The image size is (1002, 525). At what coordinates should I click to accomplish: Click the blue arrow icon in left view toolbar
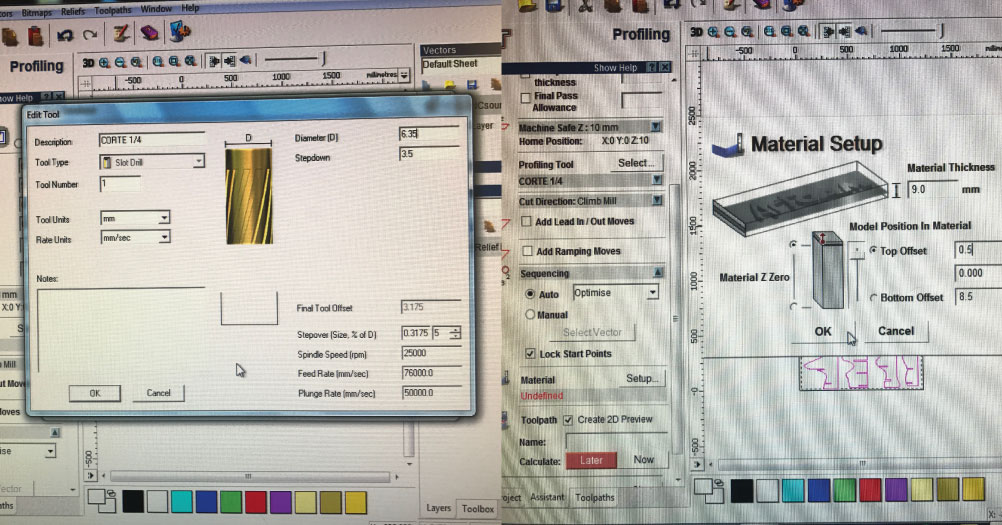tap(245, 60)
